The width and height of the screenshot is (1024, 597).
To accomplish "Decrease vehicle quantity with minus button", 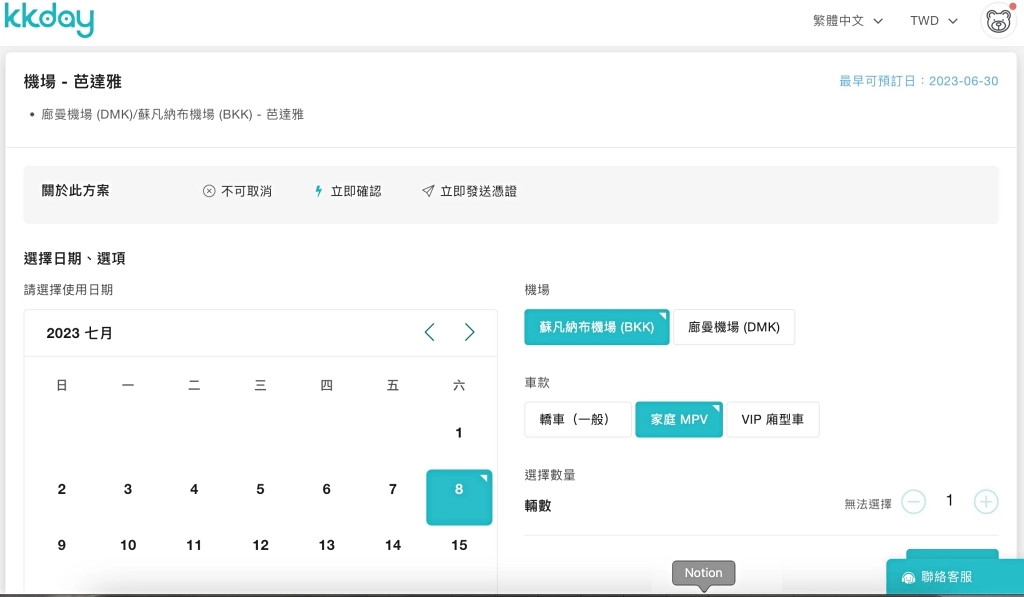I will 913,502.
